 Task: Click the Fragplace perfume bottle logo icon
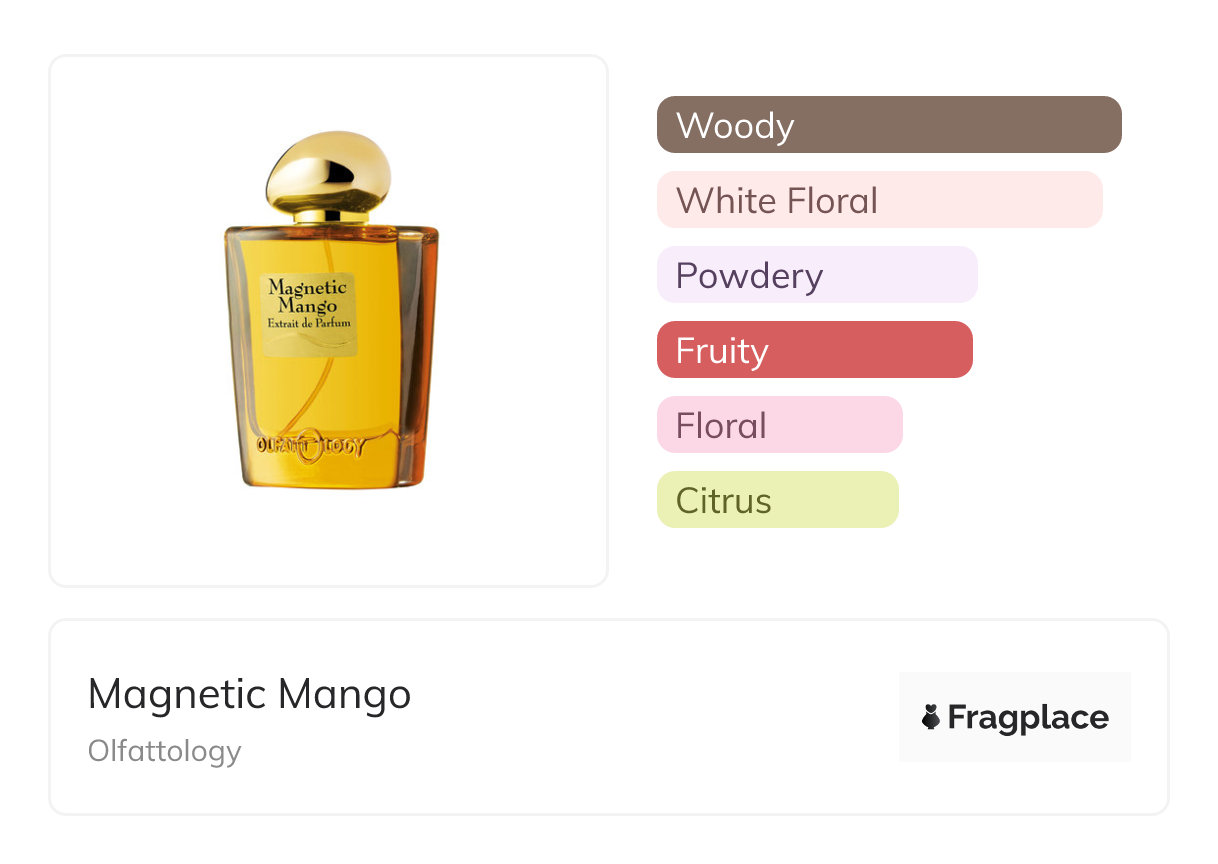(931, 717)
